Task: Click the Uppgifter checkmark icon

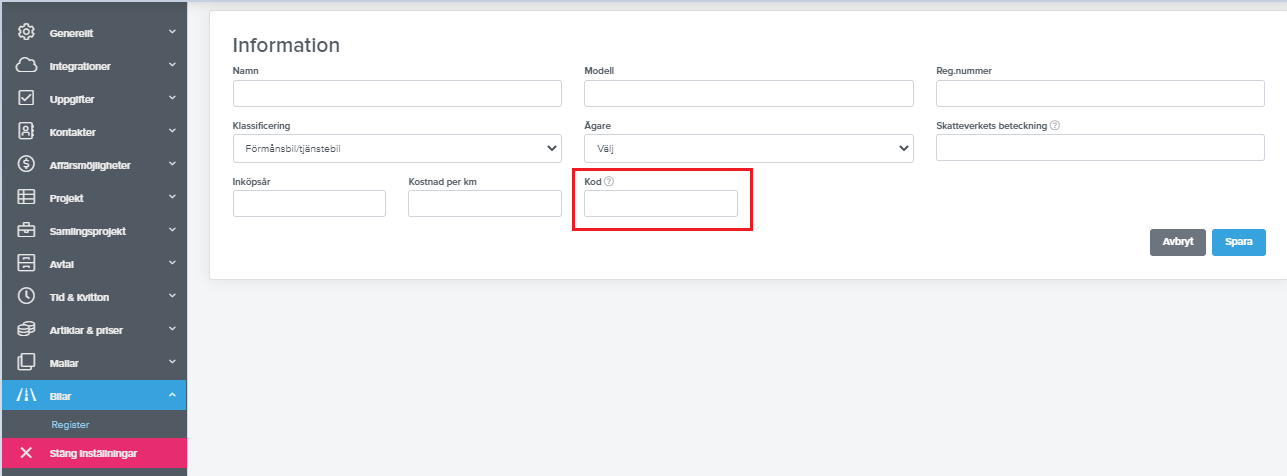Action: (27, 99)
